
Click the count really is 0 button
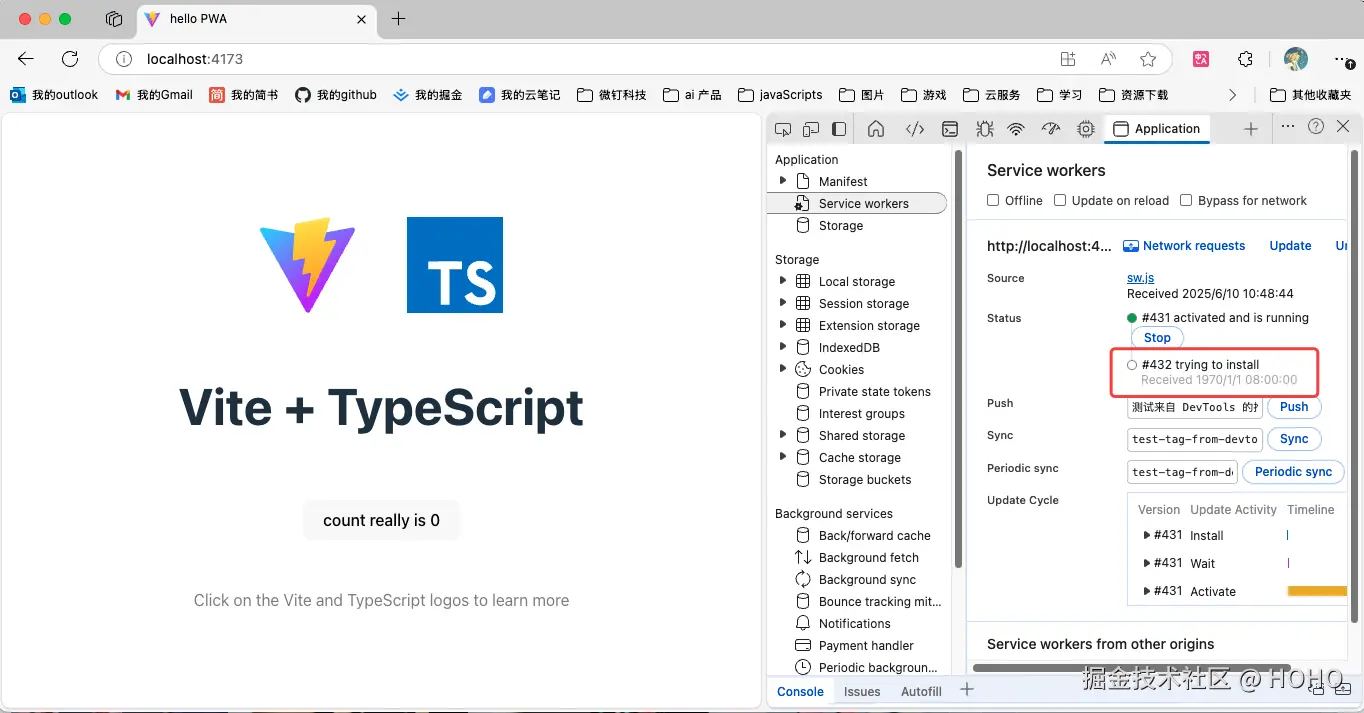(x=381, y=520)
